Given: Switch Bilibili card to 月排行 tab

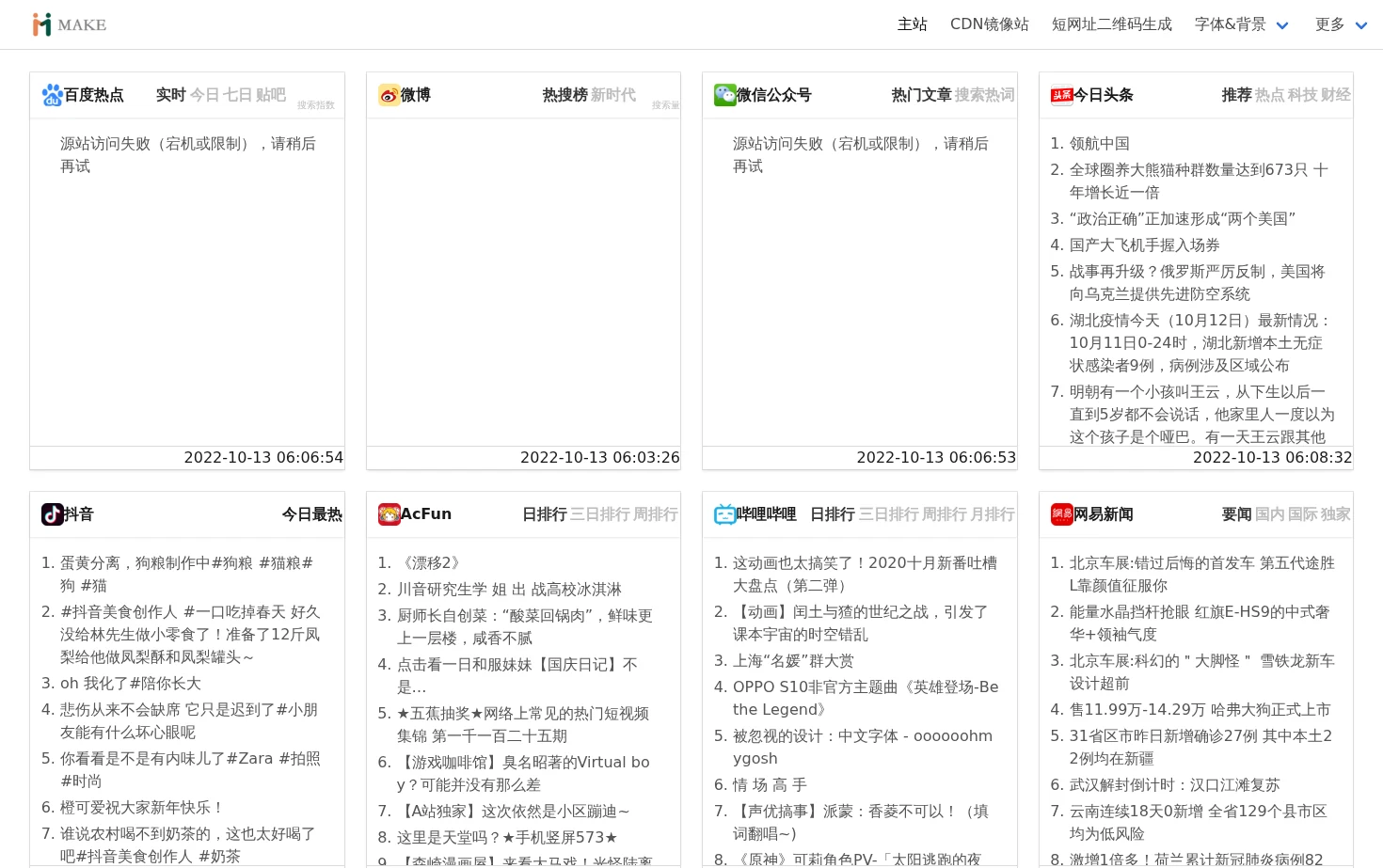Looking at the screenshot, I should pos(992,514).
